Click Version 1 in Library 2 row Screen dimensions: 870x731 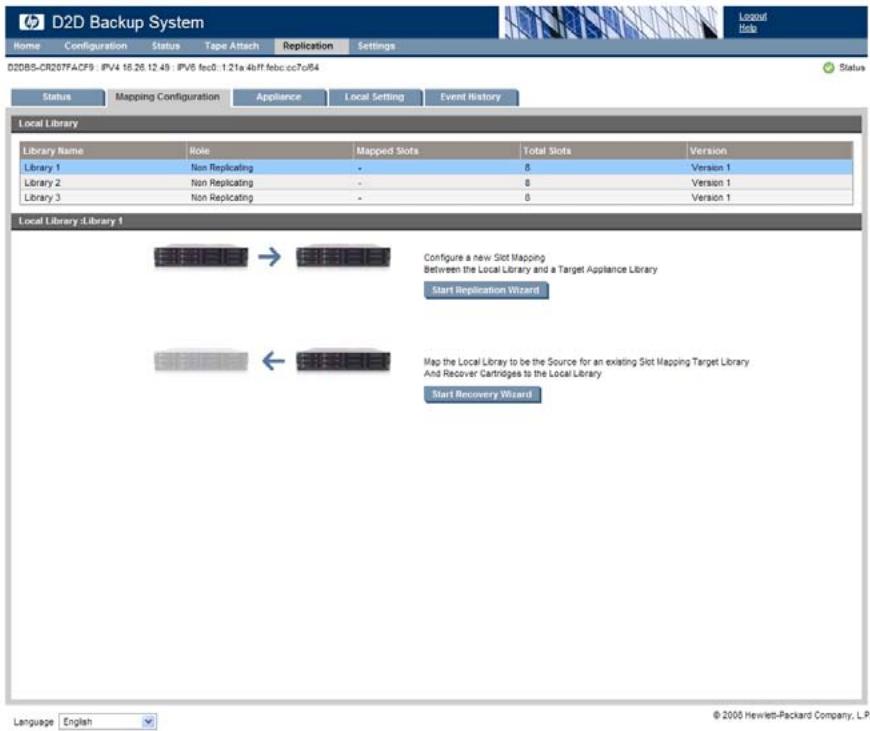click(711, 183)
